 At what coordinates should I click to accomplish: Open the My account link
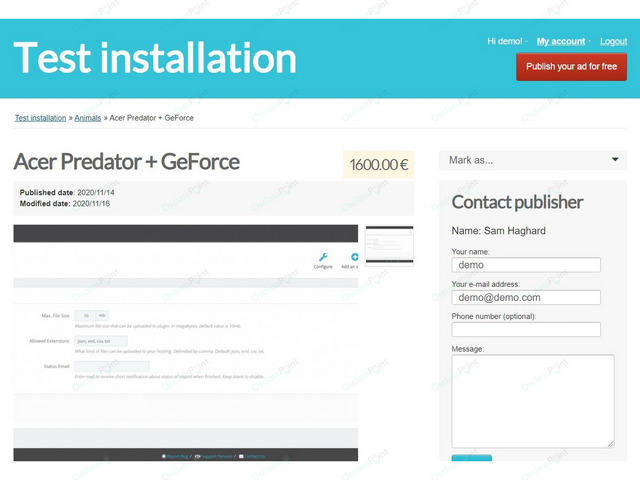tap(561, 41)
